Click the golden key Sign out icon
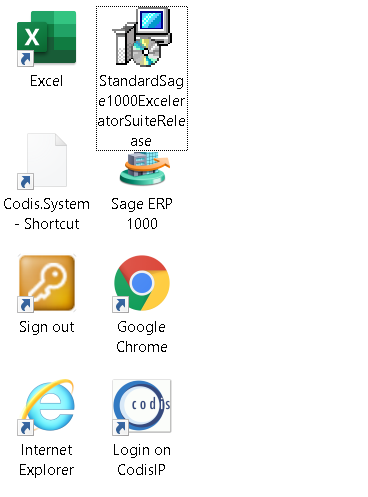This screenshot has width=368, height=497. pos(47,283)
